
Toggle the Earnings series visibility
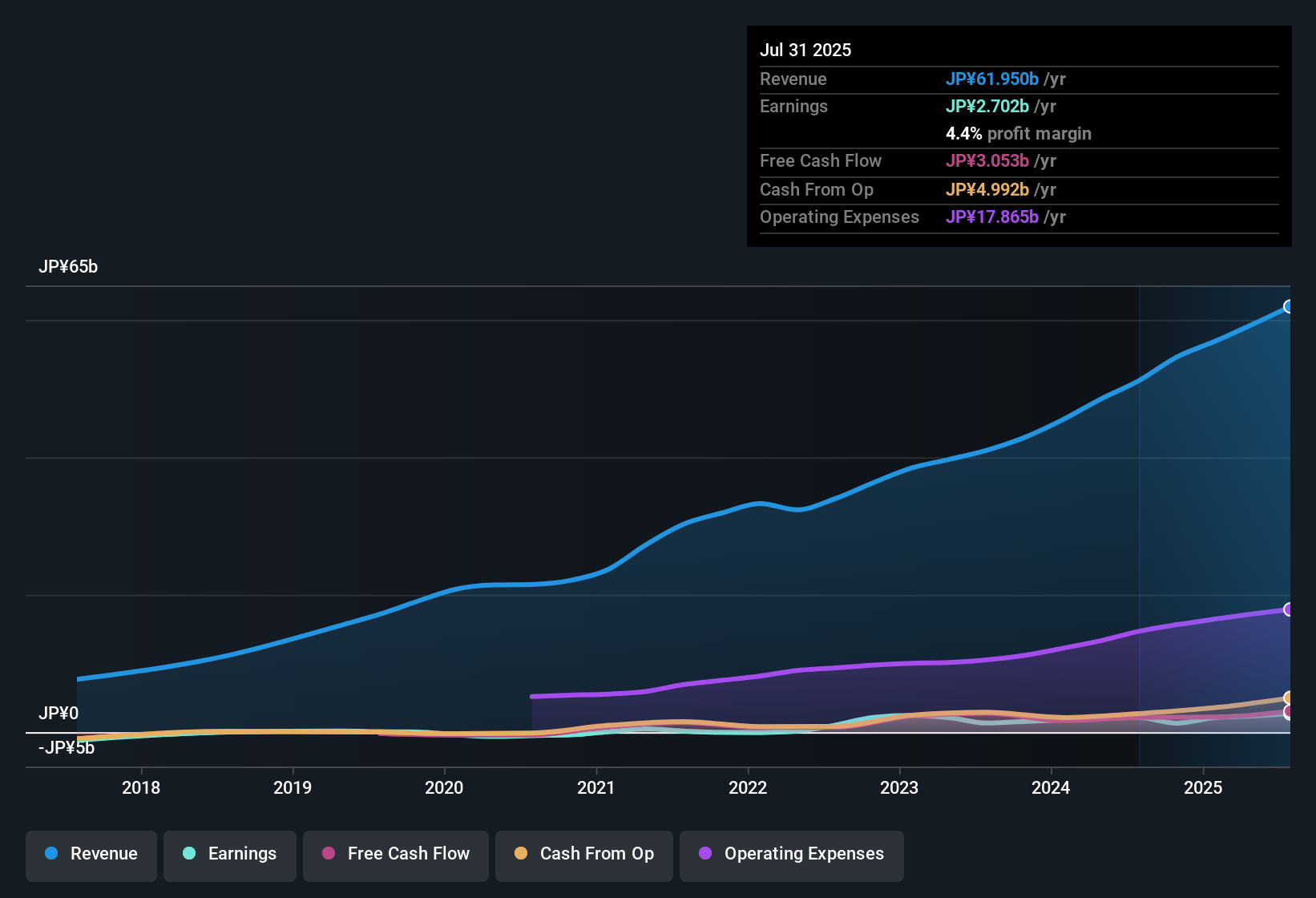[x=229, y=854]
